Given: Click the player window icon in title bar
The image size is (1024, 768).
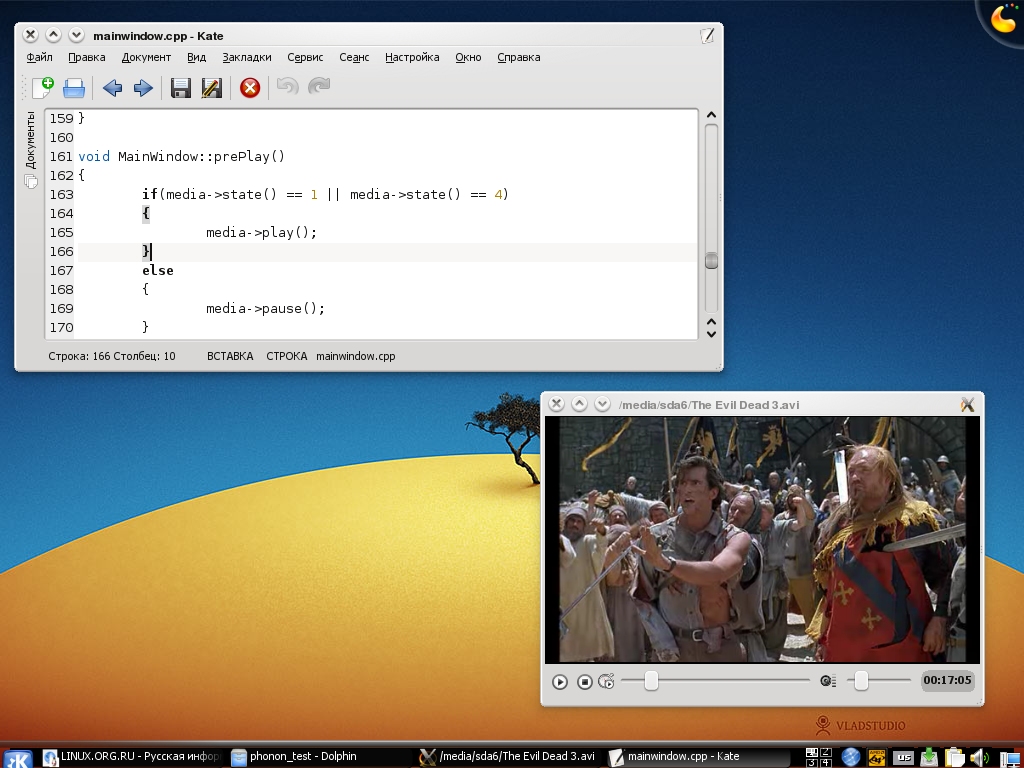Looking at the screenshot, I should tap(967, 405).
